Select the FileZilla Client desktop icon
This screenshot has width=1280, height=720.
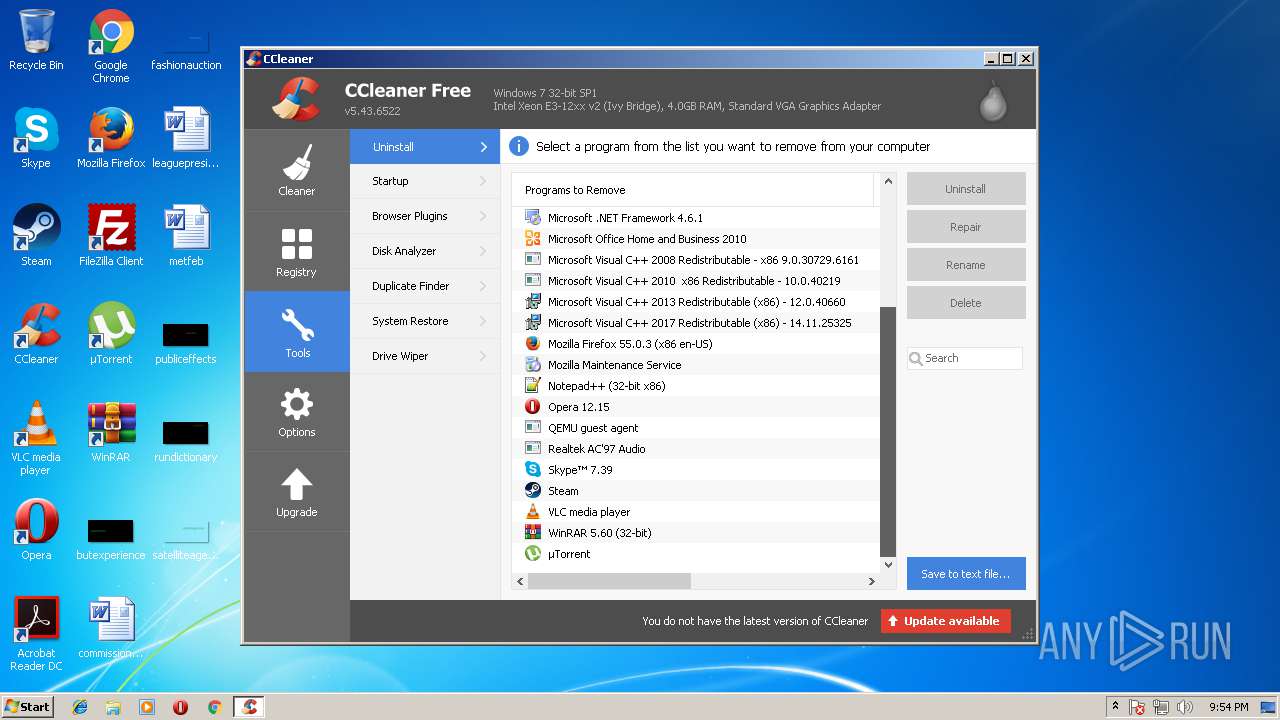[111, 236]
